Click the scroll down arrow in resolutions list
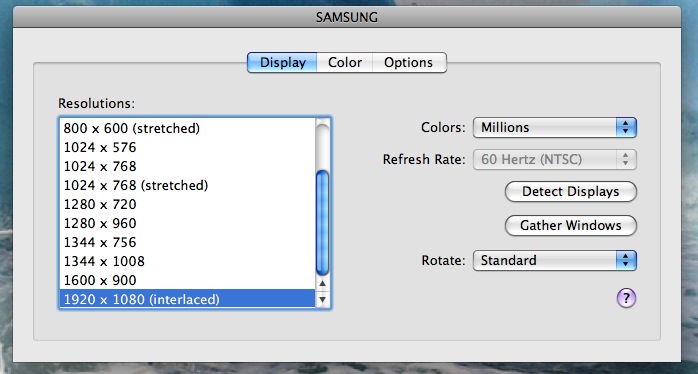The height and width of the screenshot is (374, 698). point(322,299)
